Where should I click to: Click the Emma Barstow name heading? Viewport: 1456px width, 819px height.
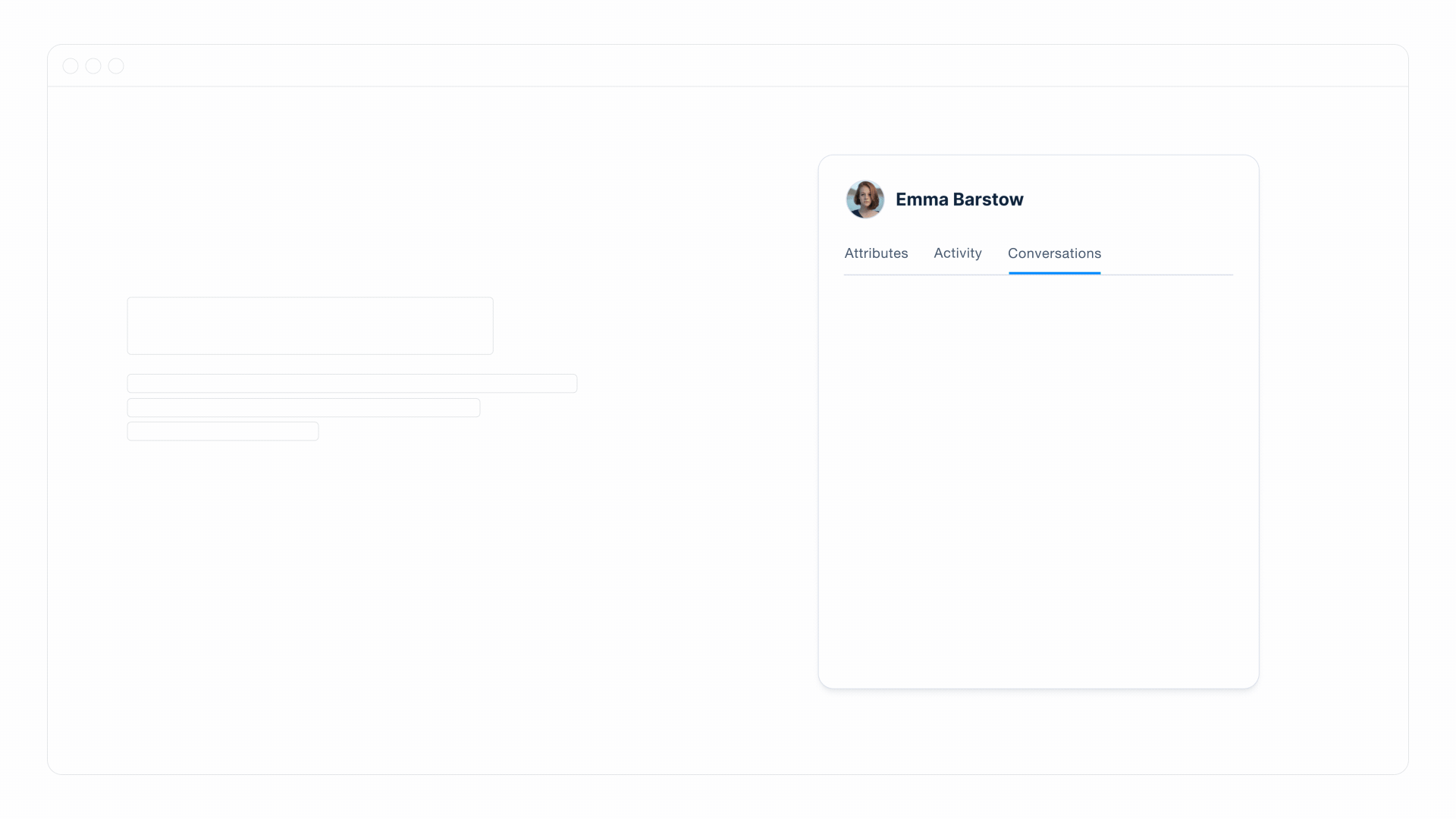959,199
